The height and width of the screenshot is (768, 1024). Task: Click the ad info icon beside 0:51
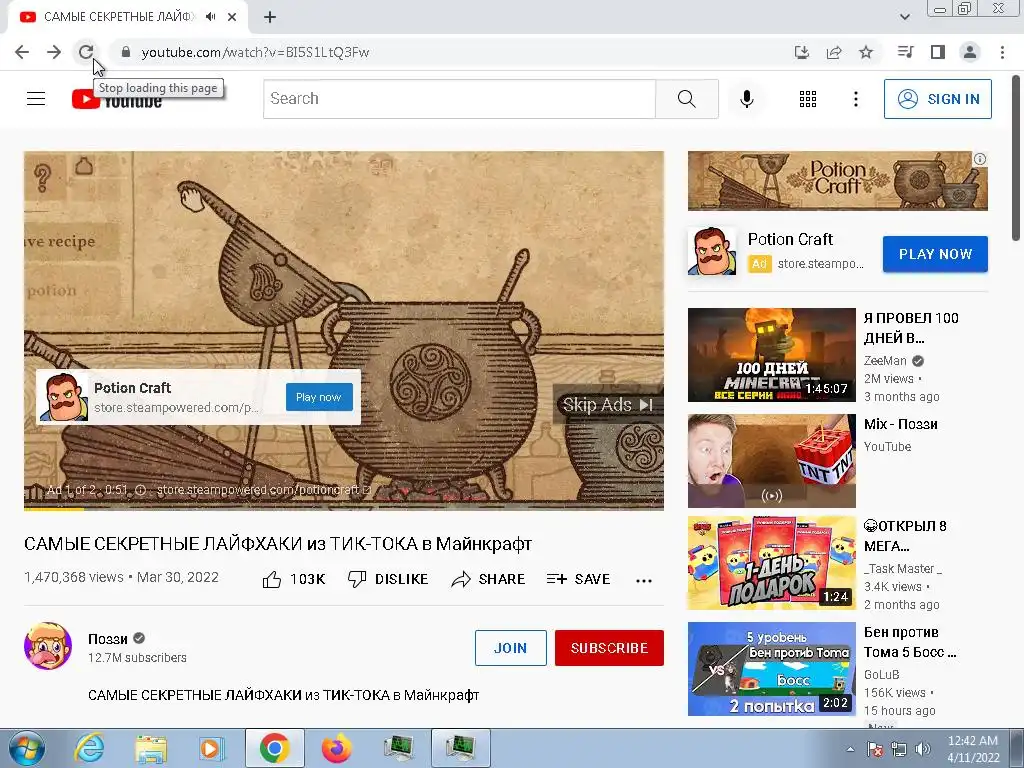[140, 490]
